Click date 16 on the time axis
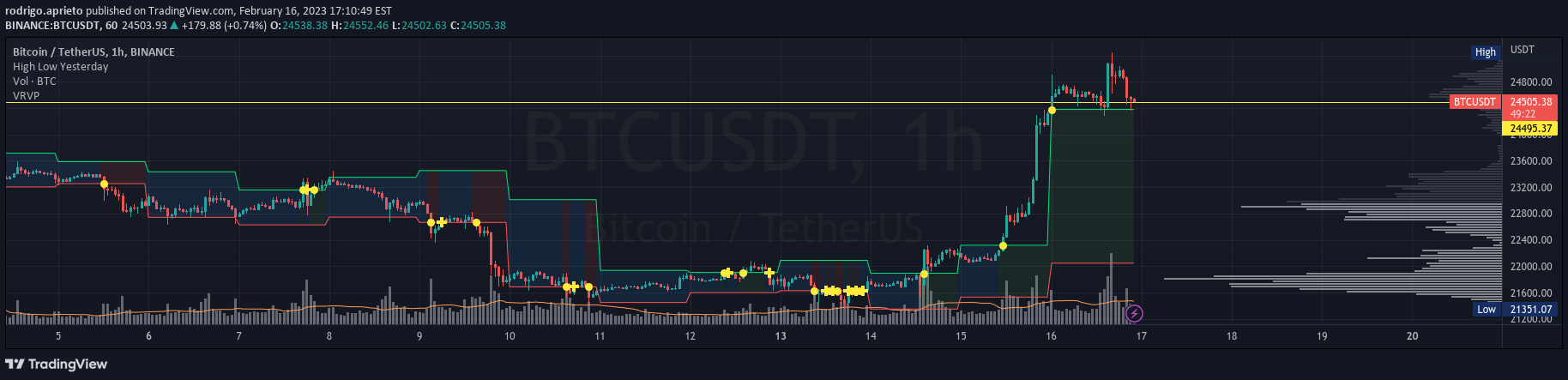This screenshot has width=1568, height=380. [1051, 336]
